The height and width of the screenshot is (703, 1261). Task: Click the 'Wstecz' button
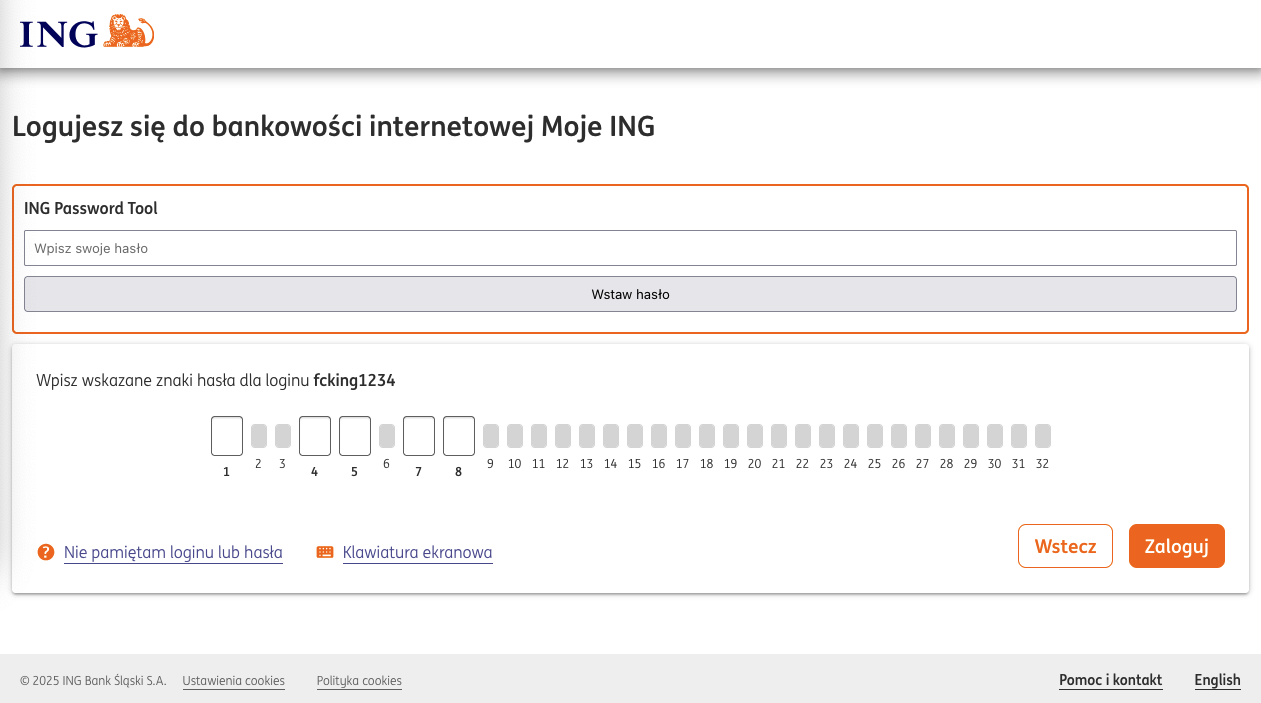pos(1065,546)
